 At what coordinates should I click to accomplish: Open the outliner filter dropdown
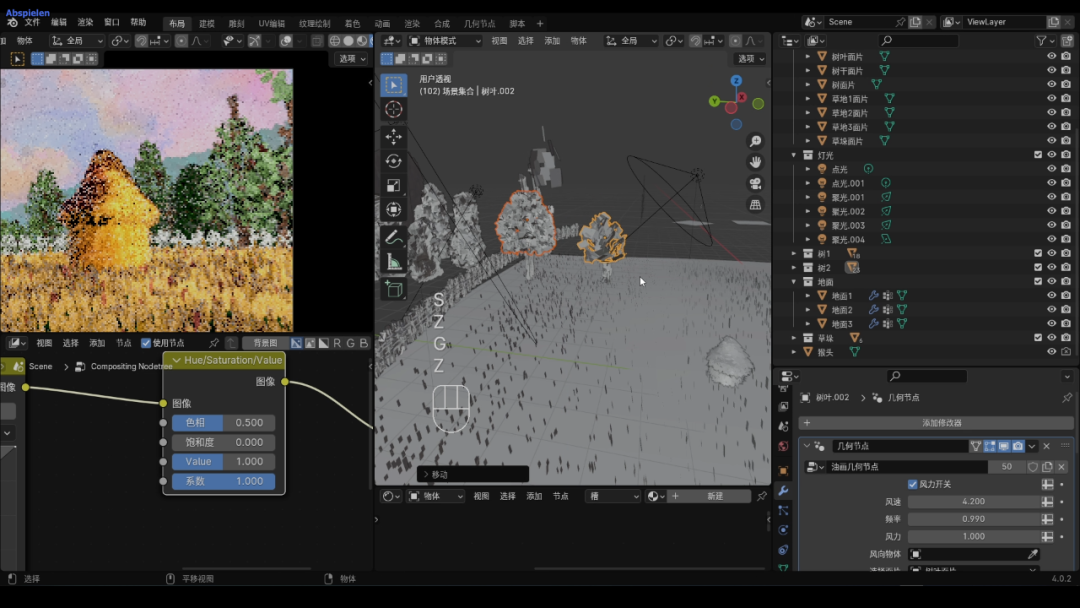click(x=1046, y=41)
